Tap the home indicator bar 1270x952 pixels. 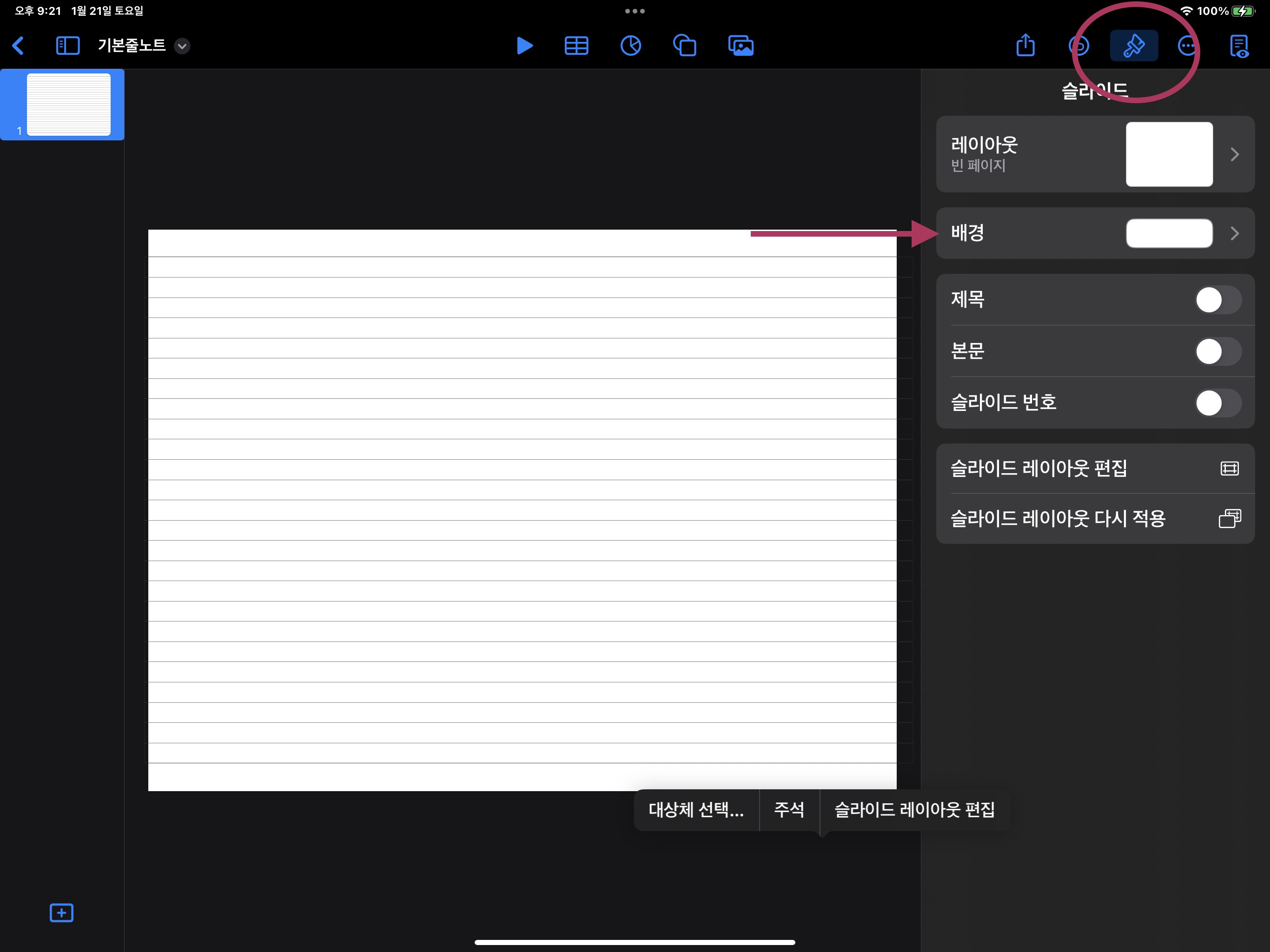coord(635,942)
